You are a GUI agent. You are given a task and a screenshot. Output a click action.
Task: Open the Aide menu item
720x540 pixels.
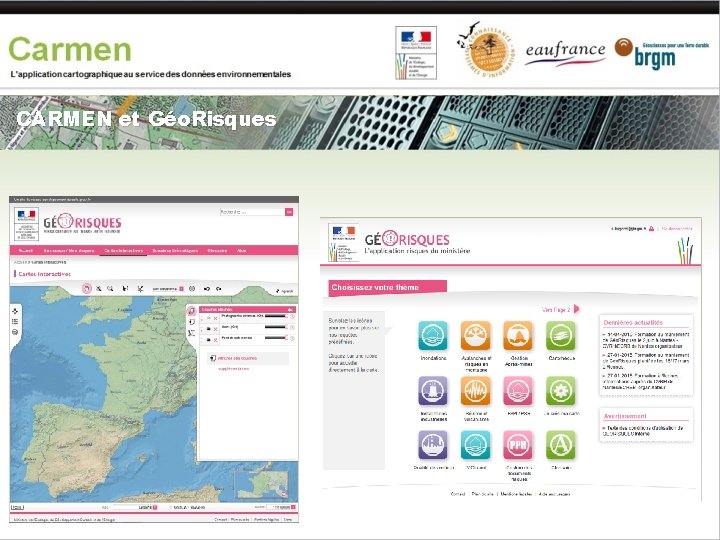(x=242, y=251)
